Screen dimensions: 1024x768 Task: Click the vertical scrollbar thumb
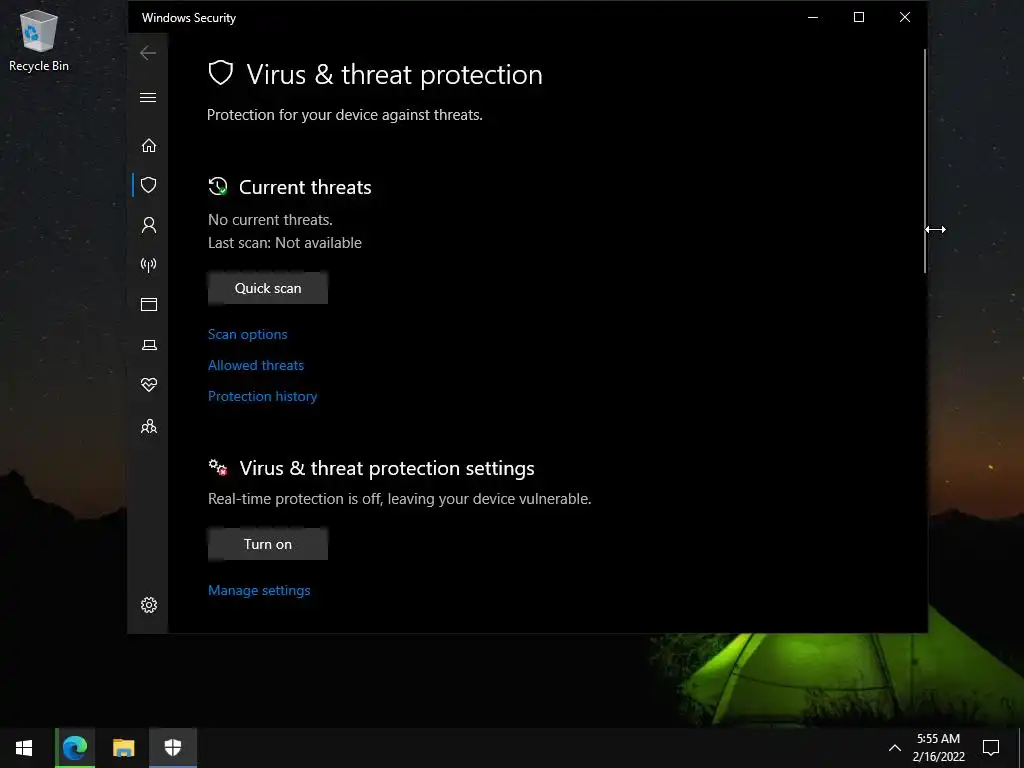click(x=924, y=160)
